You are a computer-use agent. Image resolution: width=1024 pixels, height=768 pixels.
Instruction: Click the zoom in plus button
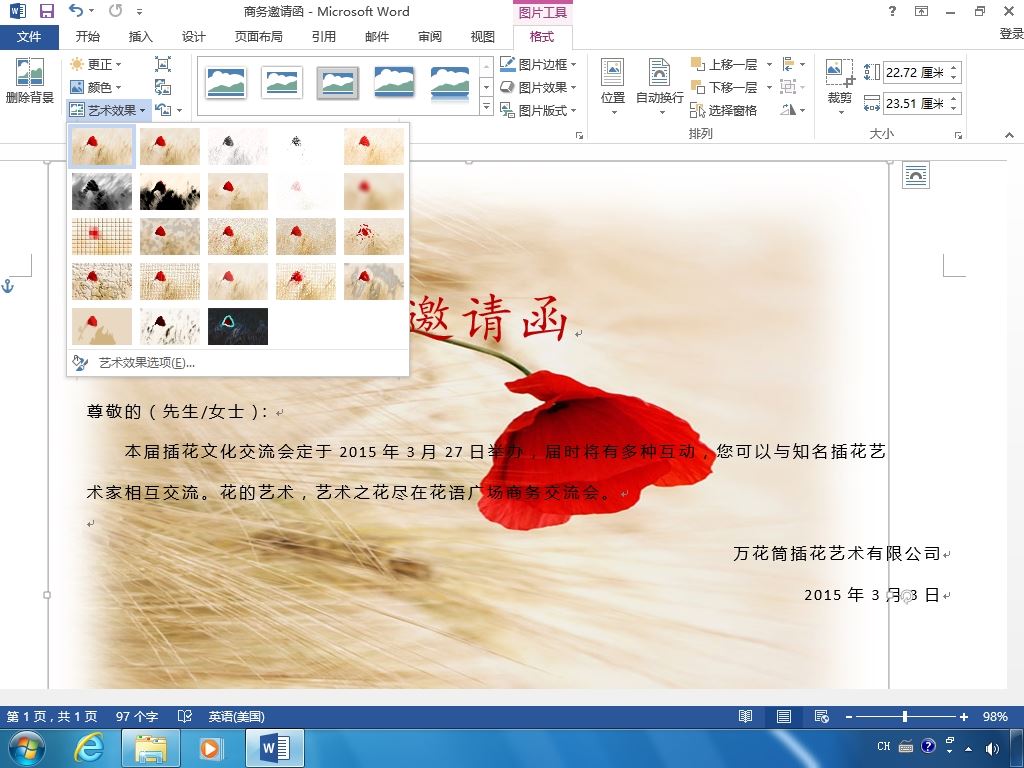coord(963,716)
